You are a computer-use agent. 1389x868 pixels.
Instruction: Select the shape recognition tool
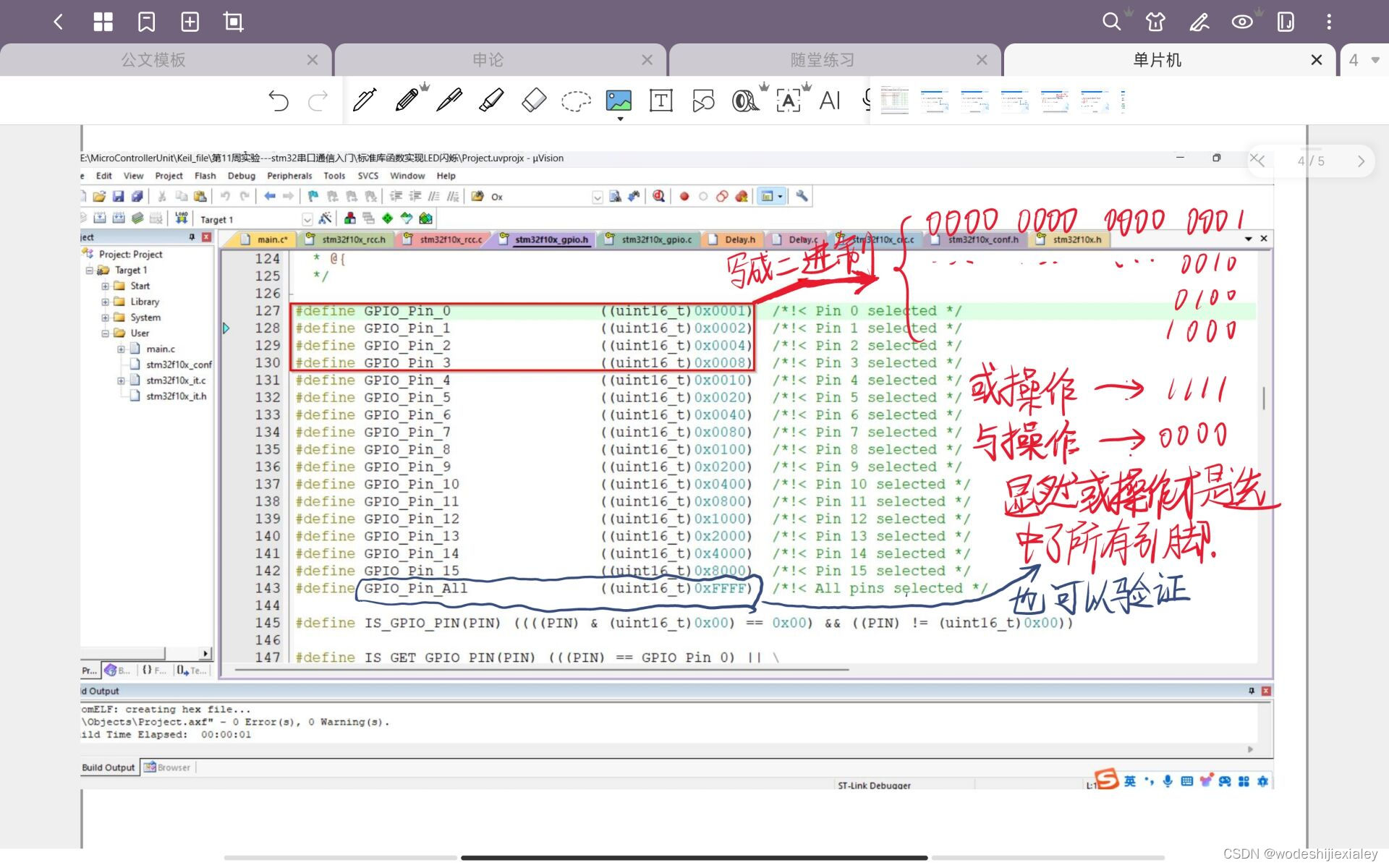coord(703,100)
